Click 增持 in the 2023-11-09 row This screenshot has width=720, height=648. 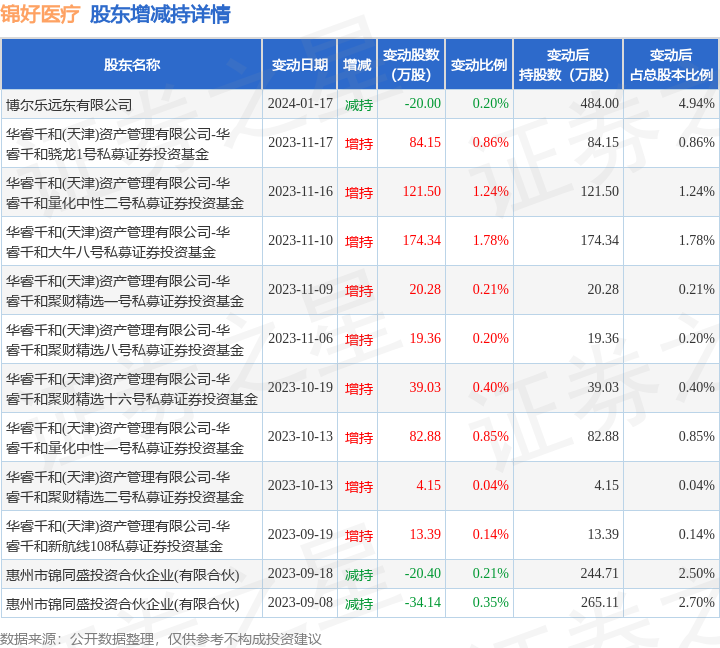click(359, 291)
